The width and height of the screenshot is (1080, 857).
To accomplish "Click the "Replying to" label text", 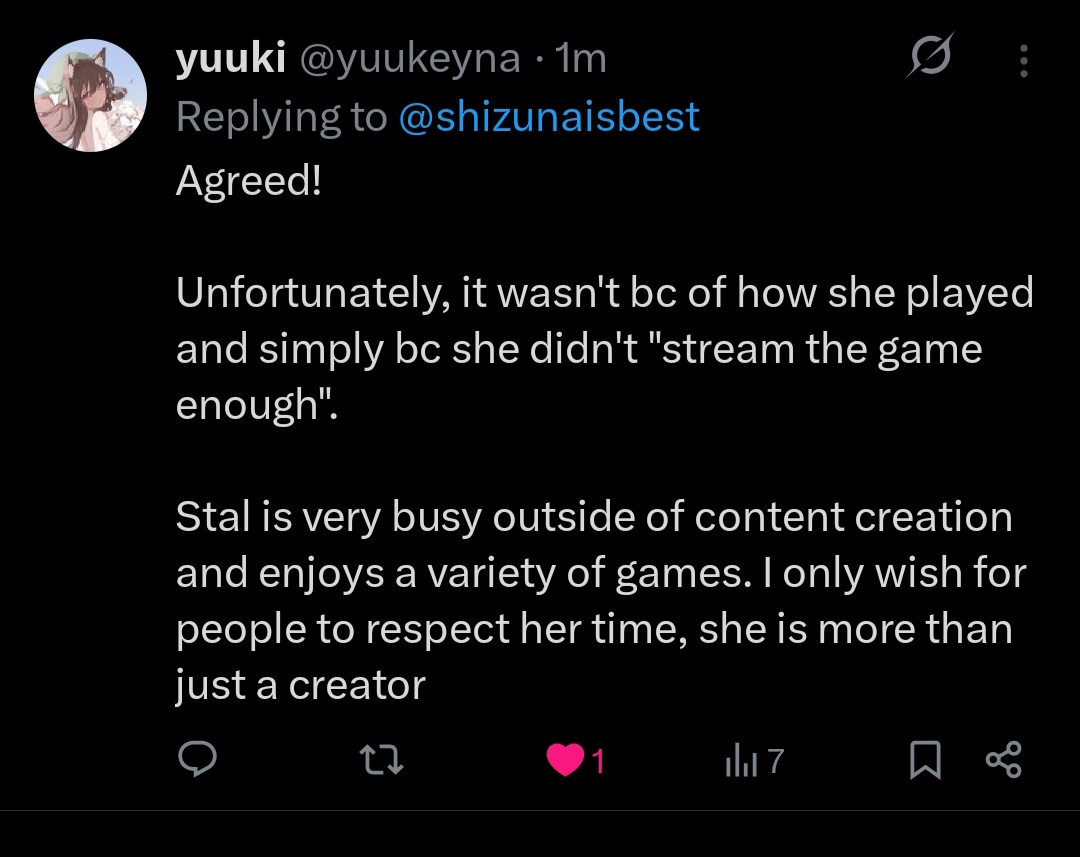I will pyautogui.click(x=280, y=117).
